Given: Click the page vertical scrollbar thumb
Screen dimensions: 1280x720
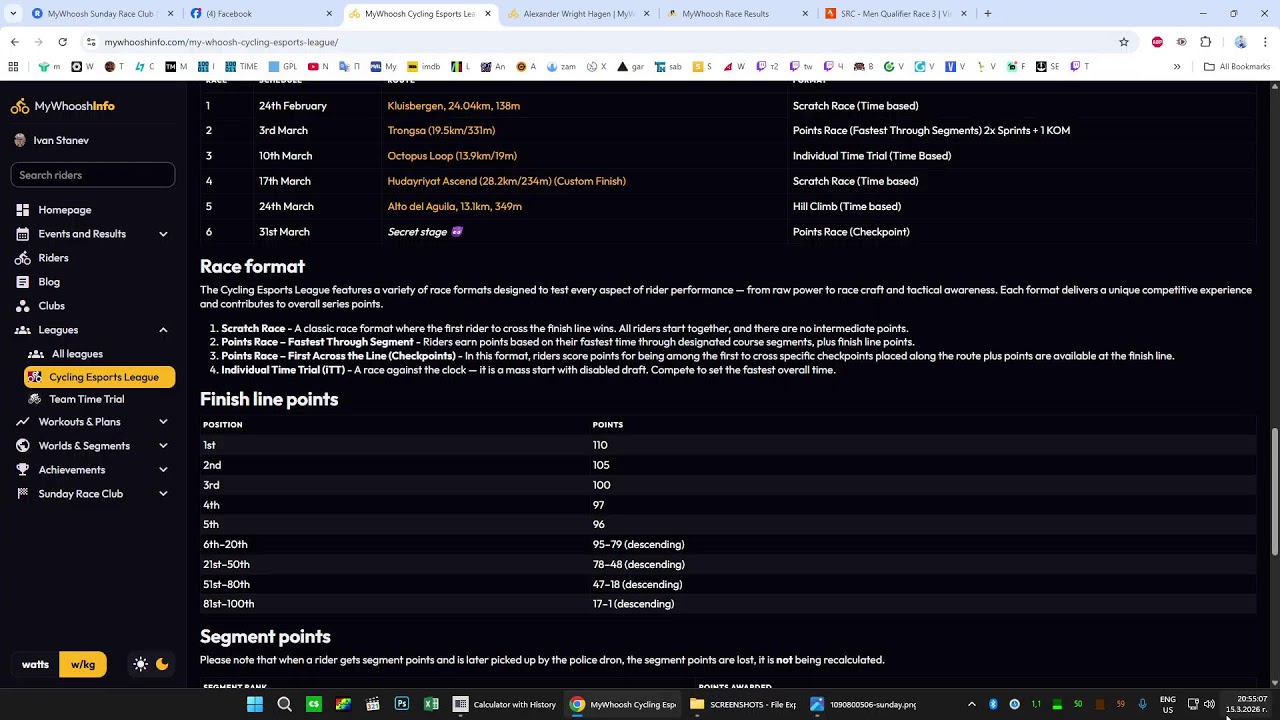Looking at the screenshot, I should pyautogui.click(x=1274, y=492).
